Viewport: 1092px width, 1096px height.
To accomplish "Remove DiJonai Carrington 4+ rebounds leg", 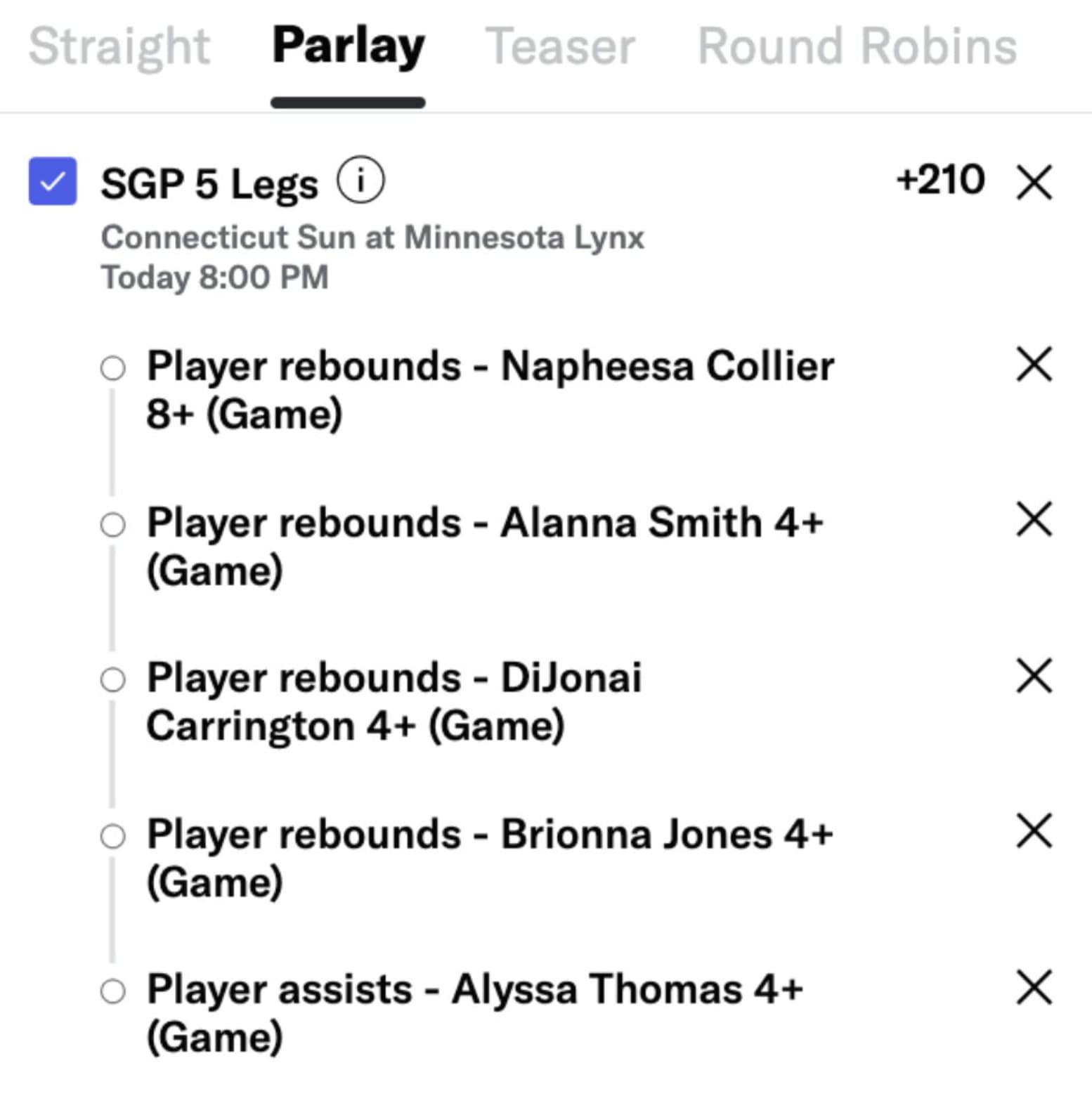I will pyautogui.click(x=1034, y=676).
